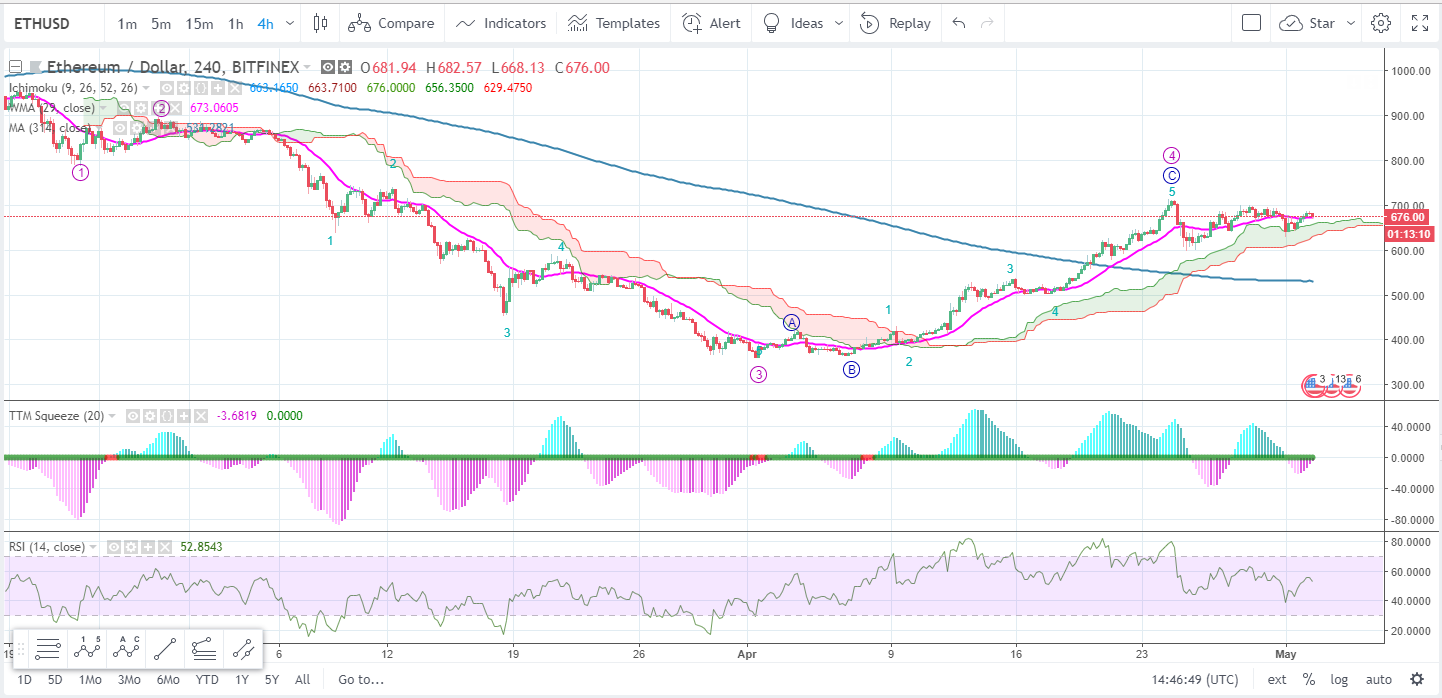Switch to 1m timeframe

pos(127,23)
